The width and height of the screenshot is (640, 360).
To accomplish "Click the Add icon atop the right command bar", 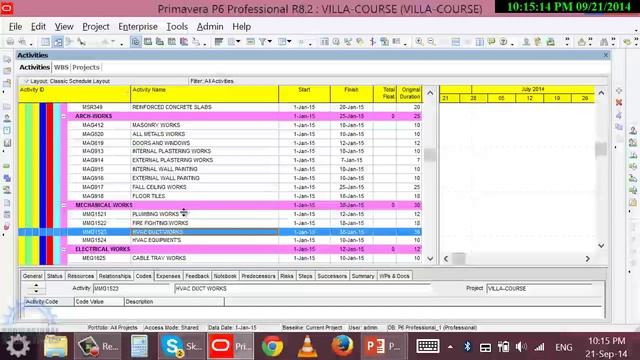I will tap(619, 91).
